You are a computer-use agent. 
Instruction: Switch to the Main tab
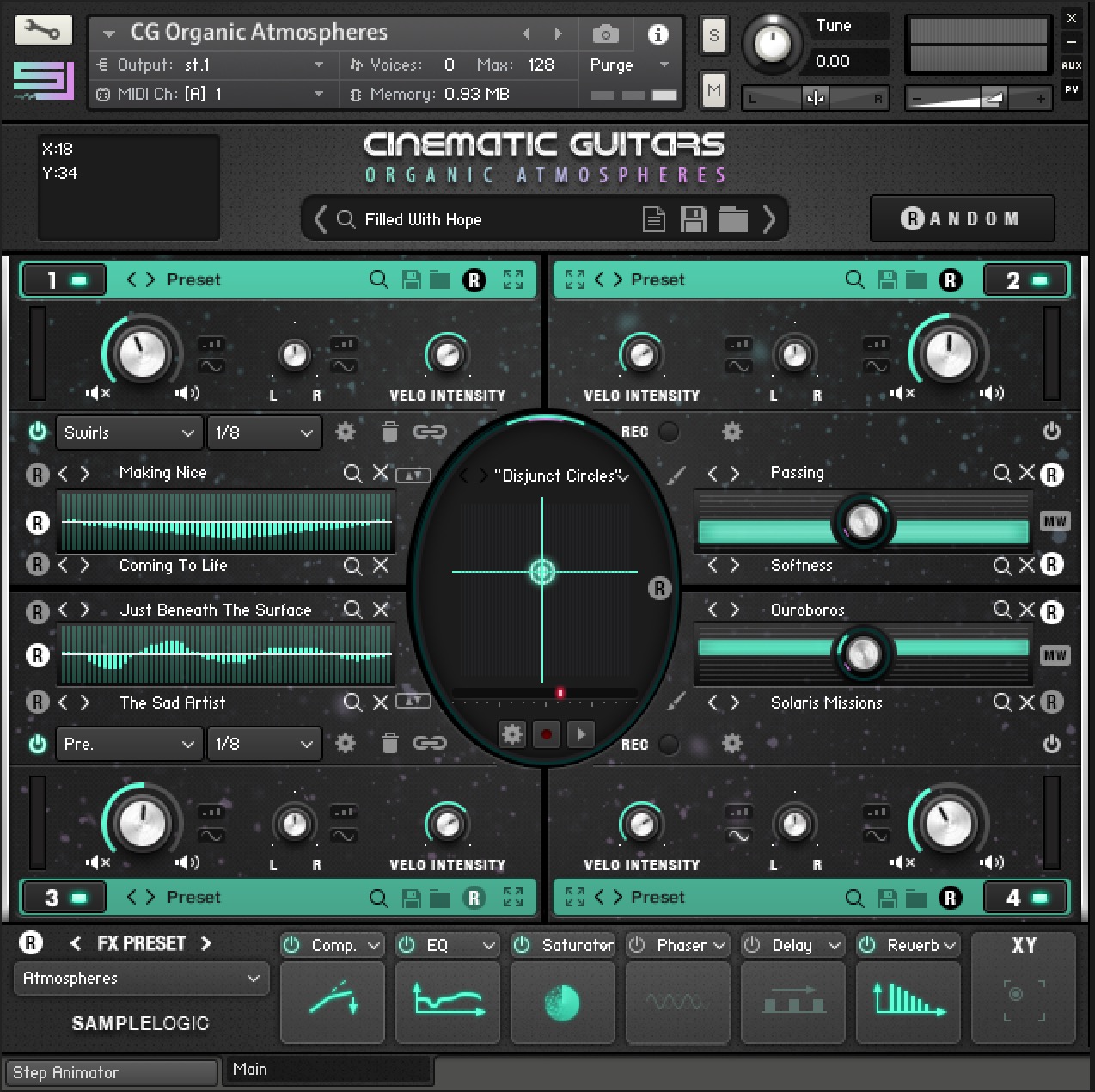tap(327, 1070)
